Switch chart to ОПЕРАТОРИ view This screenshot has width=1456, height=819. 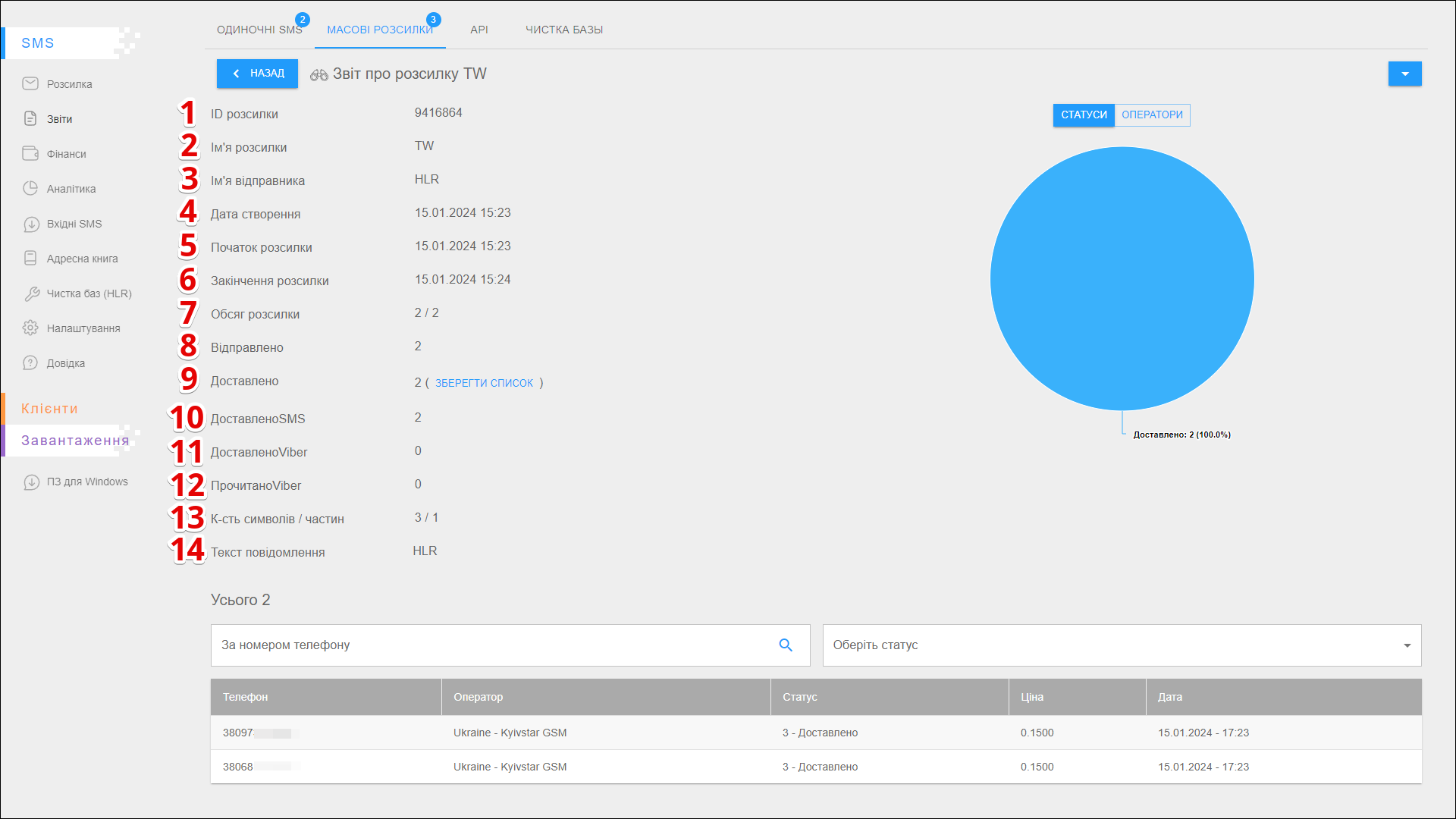(1152, 115)
